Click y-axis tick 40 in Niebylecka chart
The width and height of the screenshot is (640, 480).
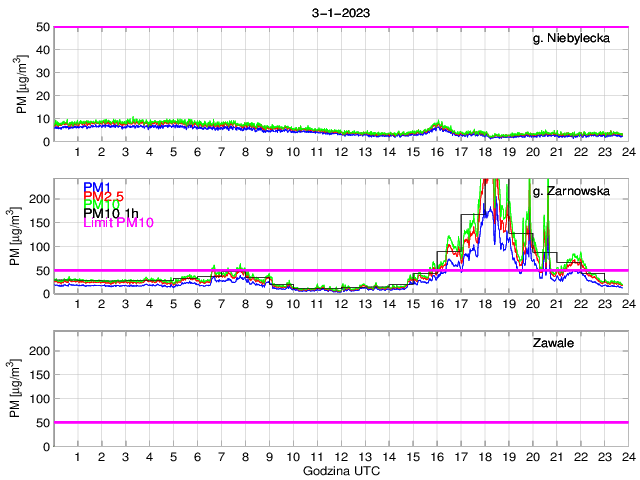[x=43, y=50]
